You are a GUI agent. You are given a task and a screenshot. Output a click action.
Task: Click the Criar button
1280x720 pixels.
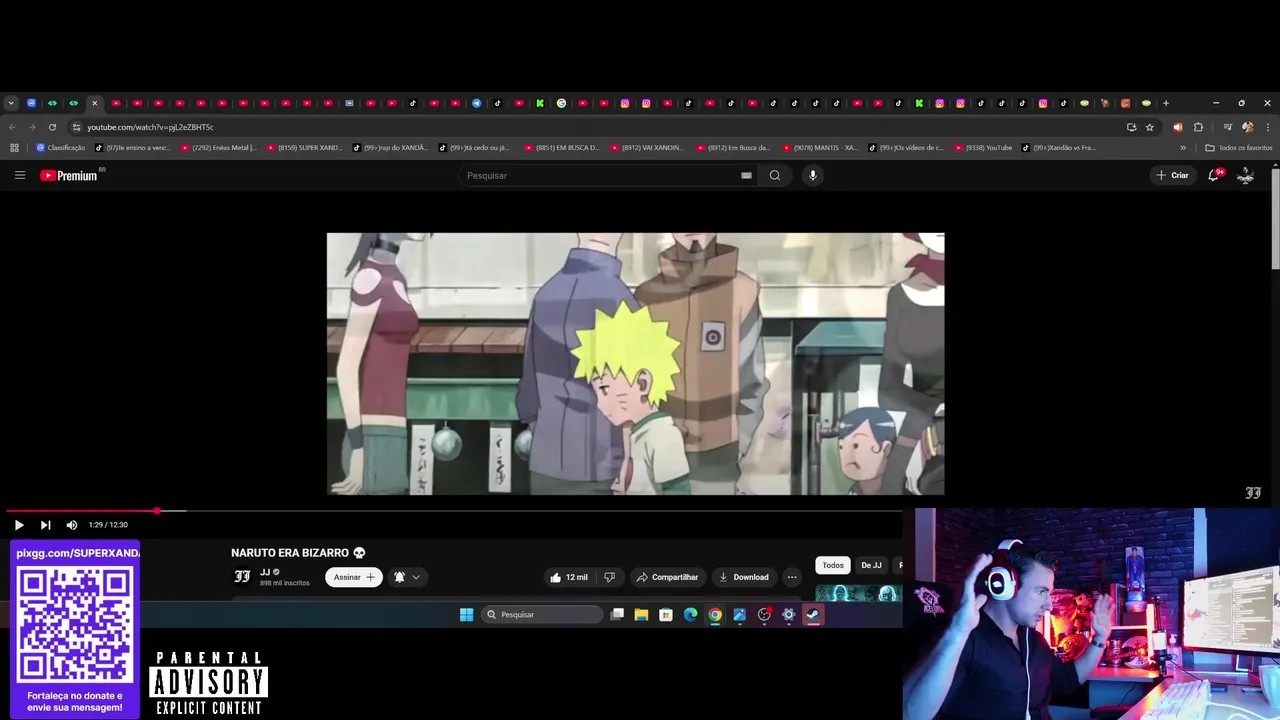(1172, 175)
